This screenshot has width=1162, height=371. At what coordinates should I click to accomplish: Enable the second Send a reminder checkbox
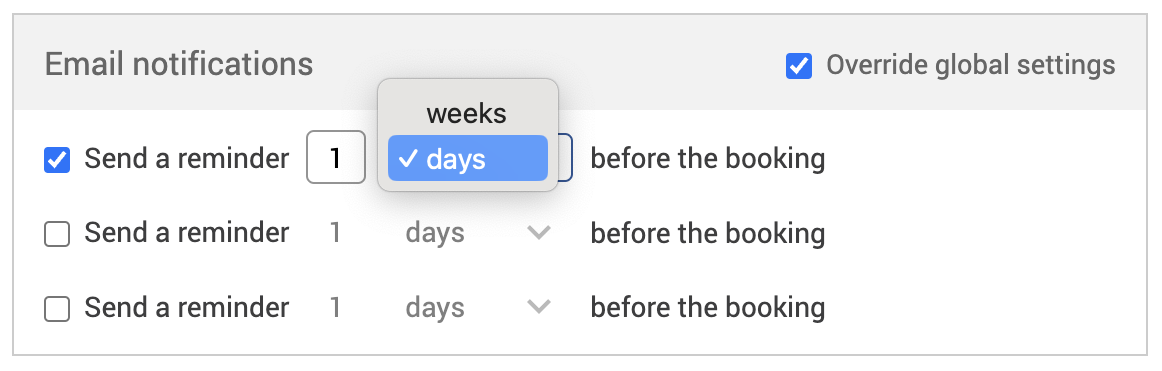click(x=57, y=235)
